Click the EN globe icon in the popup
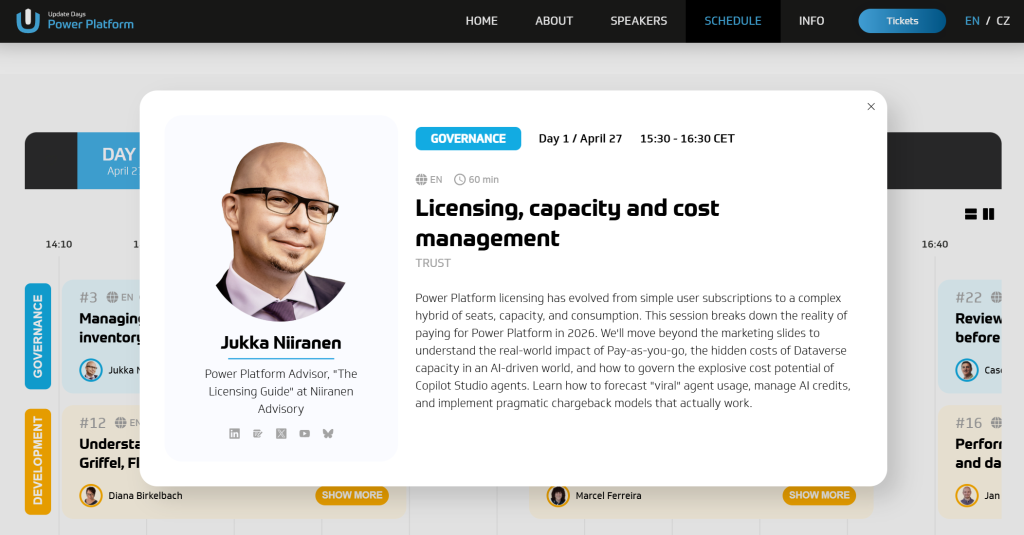Image resolution: width=1024 pixels, height=535 pixels. [421, 180]
